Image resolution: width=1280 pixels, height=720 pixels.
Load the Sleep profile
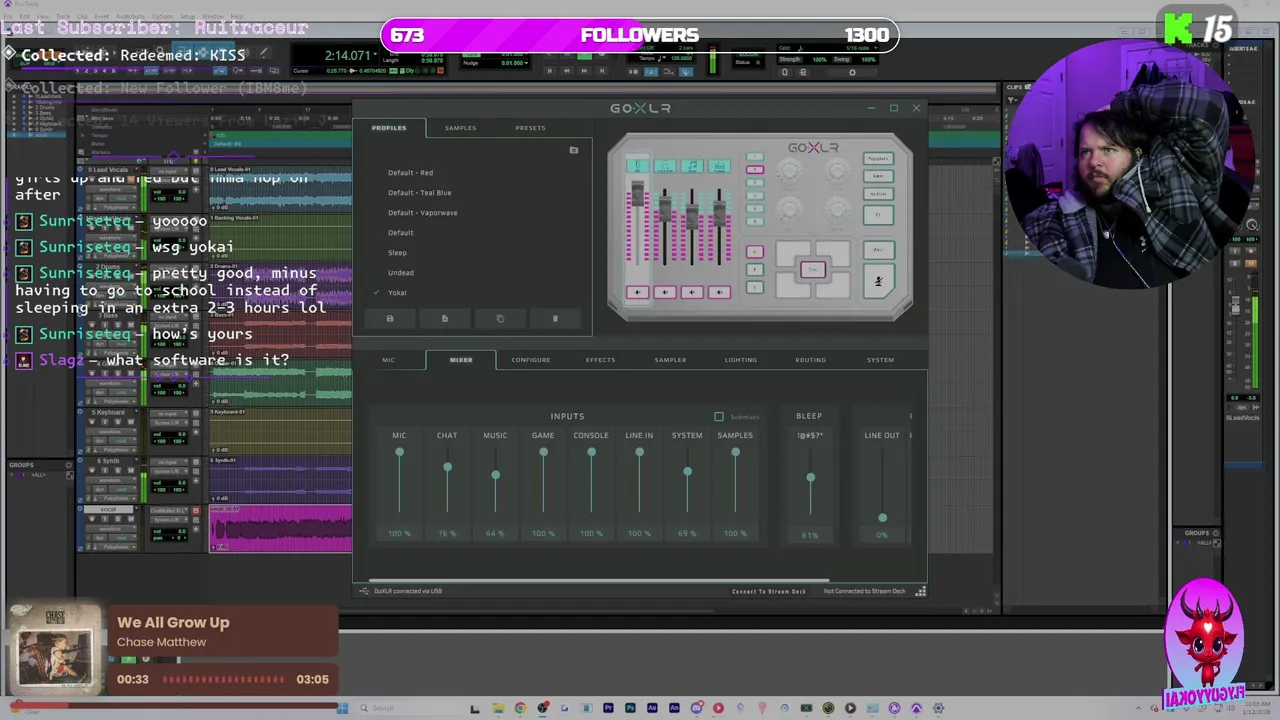pyautogui.click(x=397, y=253)
